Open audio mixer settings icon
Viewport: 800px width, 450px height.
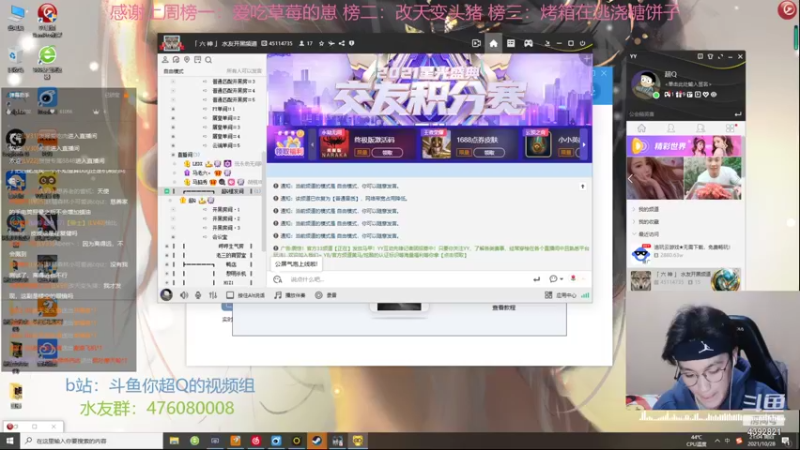[x=213, y=295]
